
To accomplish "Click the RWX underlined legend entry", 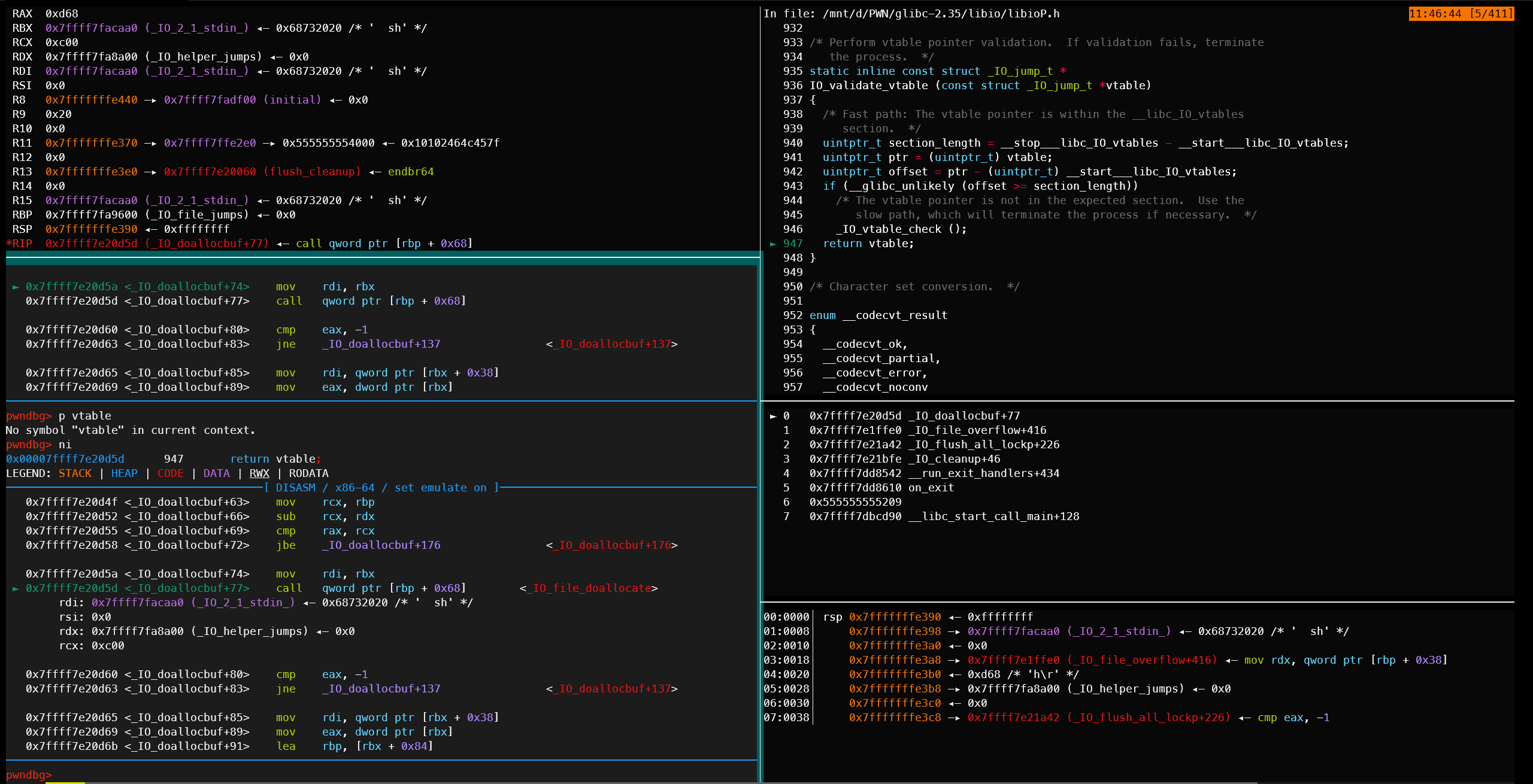I will point(259,473).
